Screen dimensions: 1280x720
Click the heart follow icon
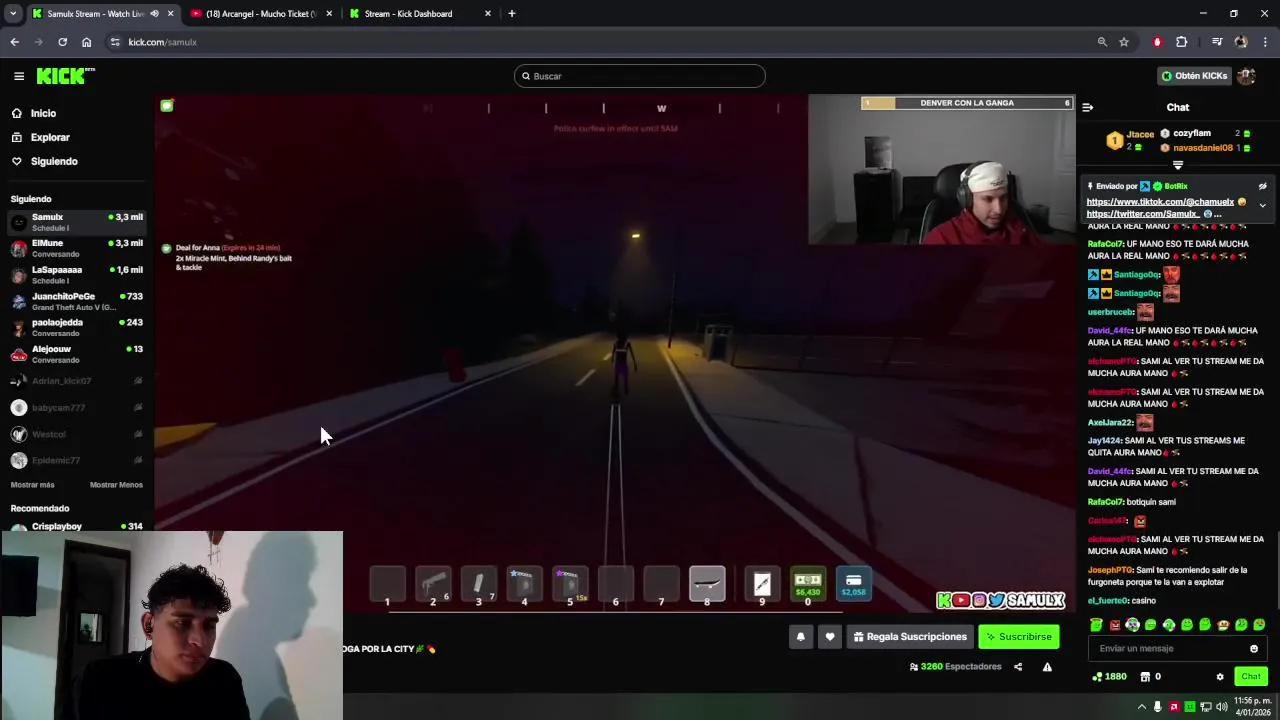coord(830,636)
